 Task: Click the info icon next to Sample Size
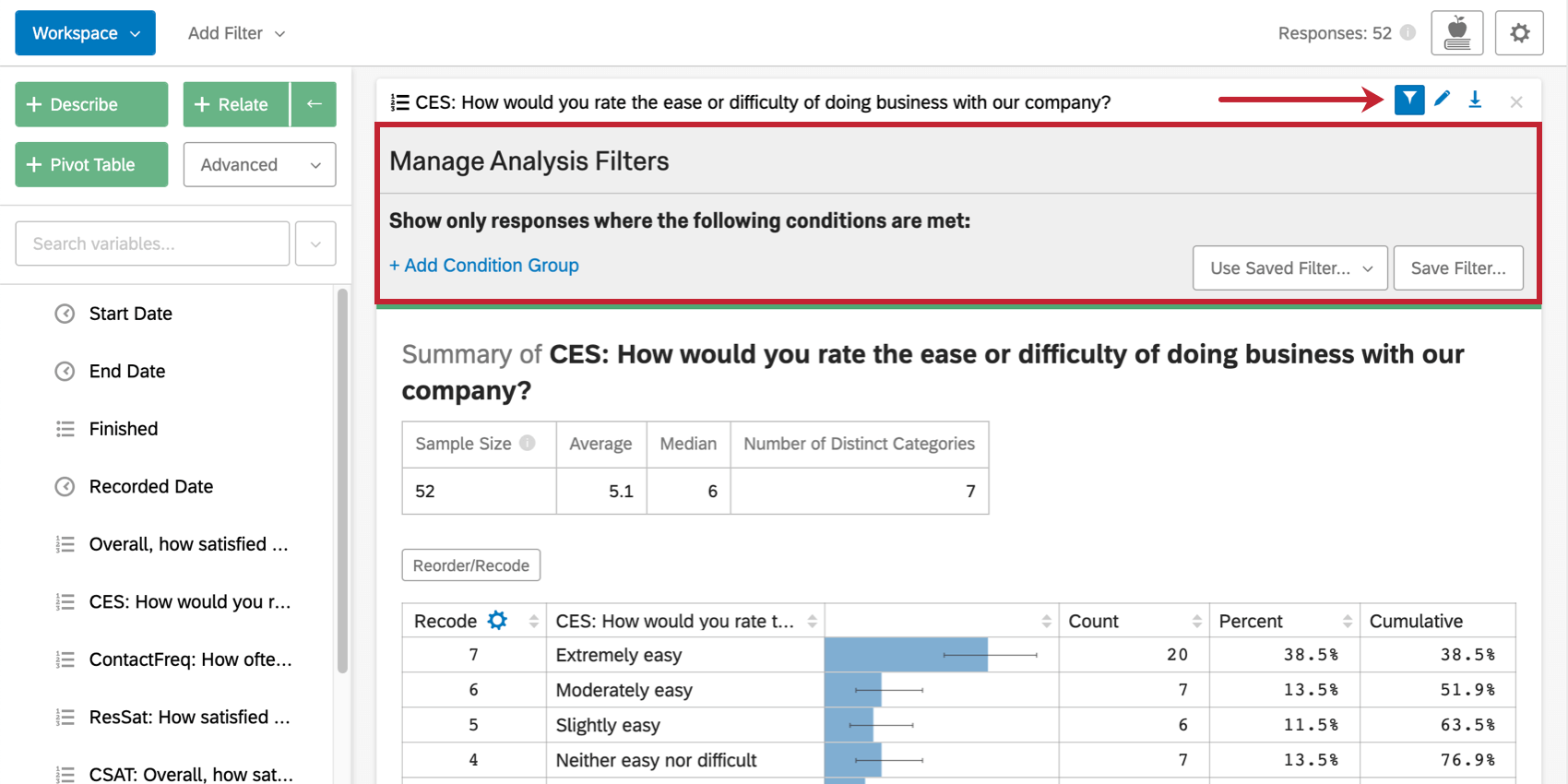coord(528,443)
